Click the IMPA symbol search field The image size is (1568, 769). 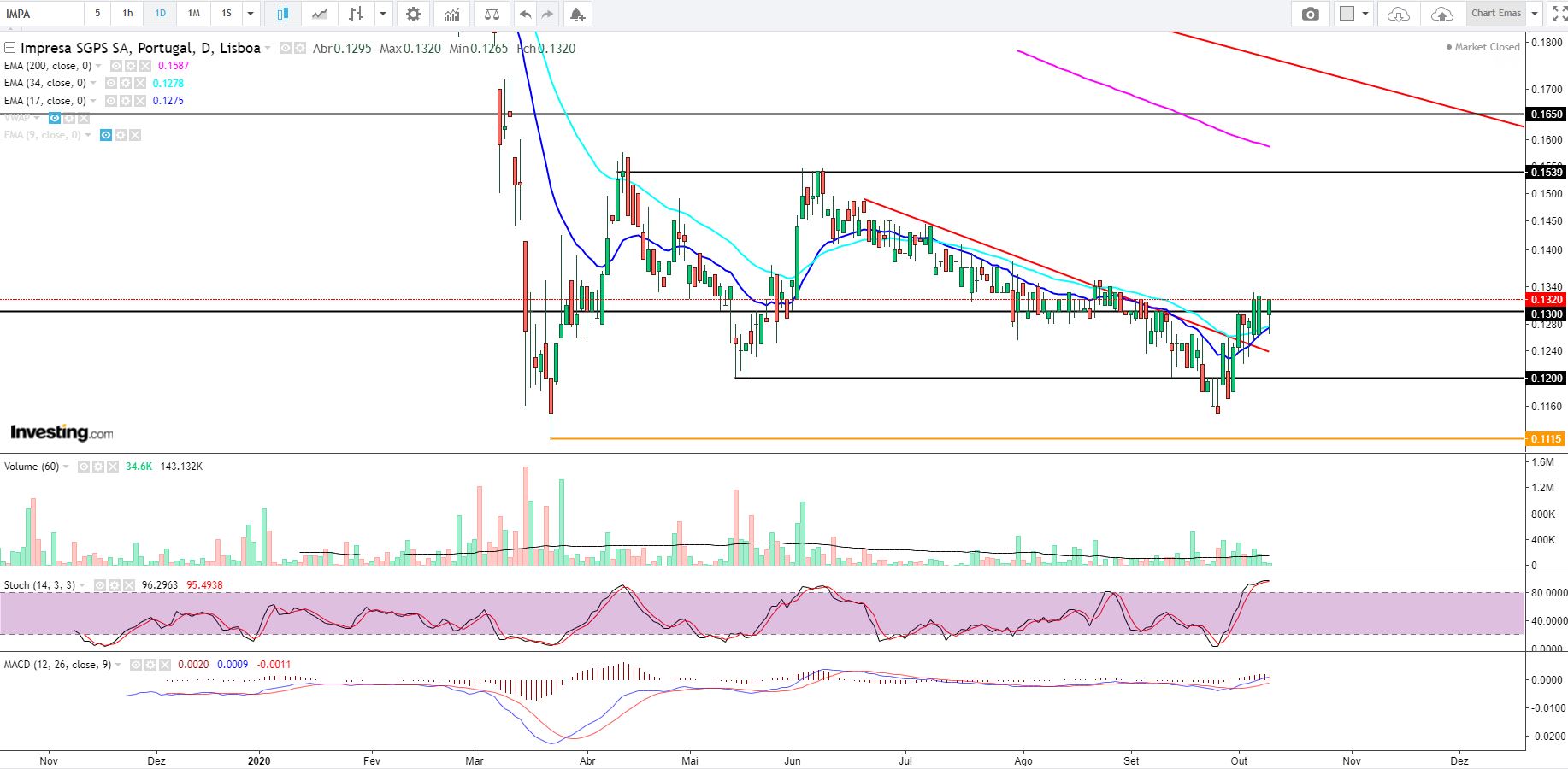point(43,14)
